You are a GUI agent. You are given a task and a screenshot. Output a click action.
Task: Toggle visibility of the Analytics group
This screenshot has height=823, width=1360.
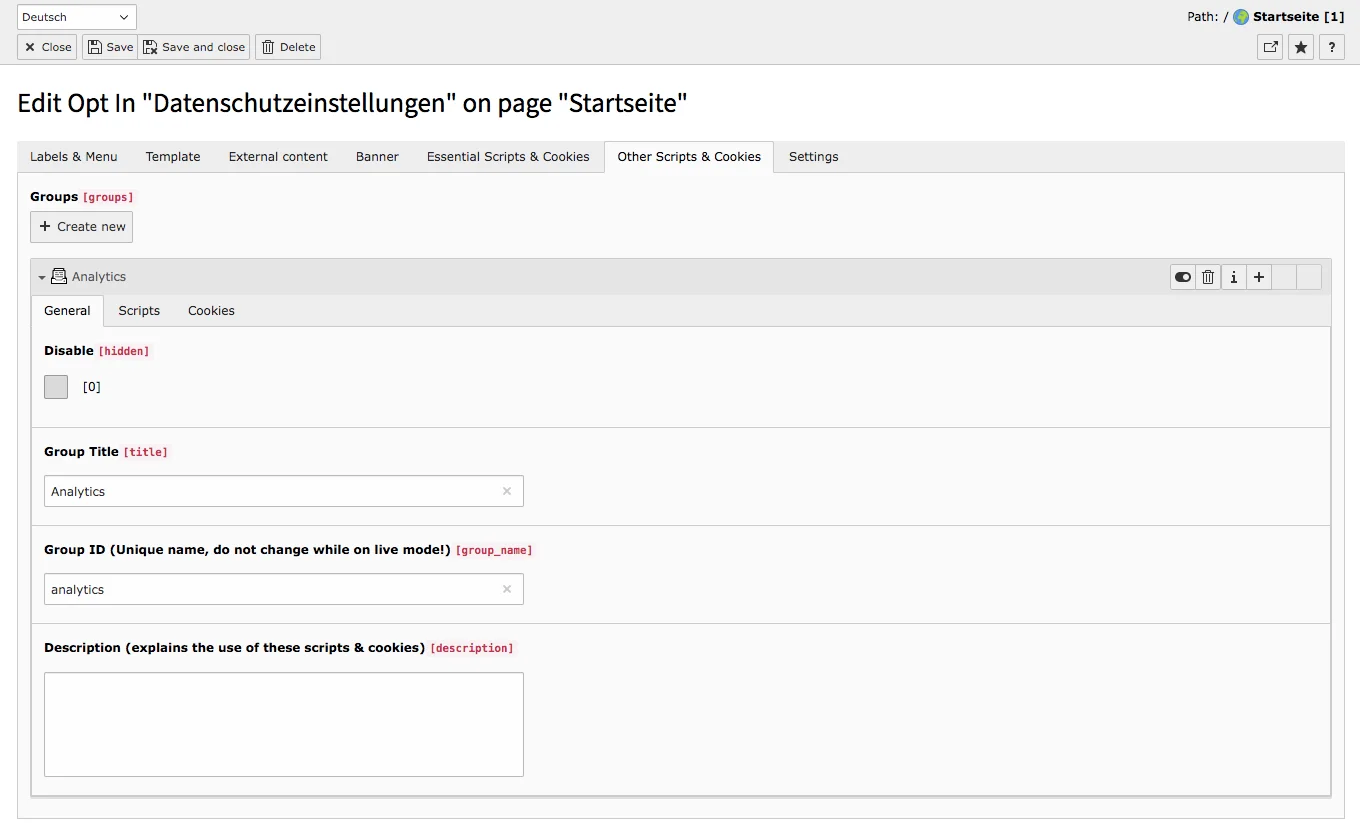click(x=1183, y=277)
